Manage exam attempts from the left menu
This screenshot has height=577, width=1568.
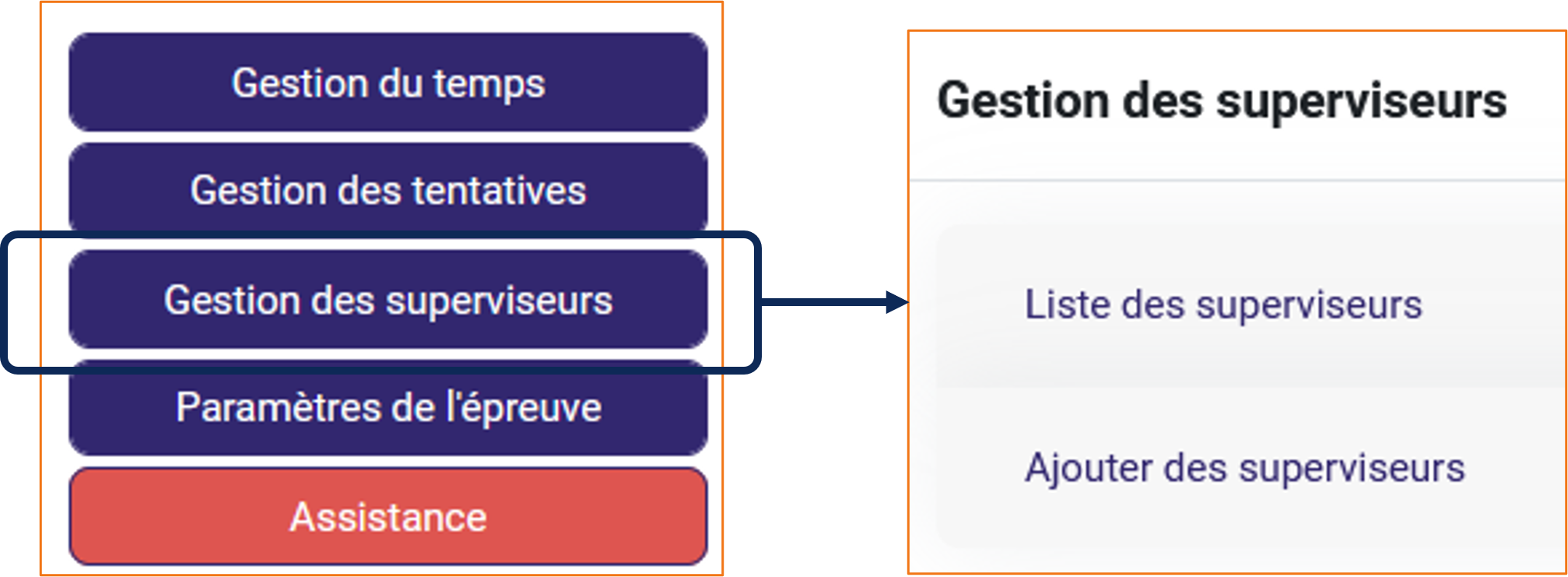388,190
